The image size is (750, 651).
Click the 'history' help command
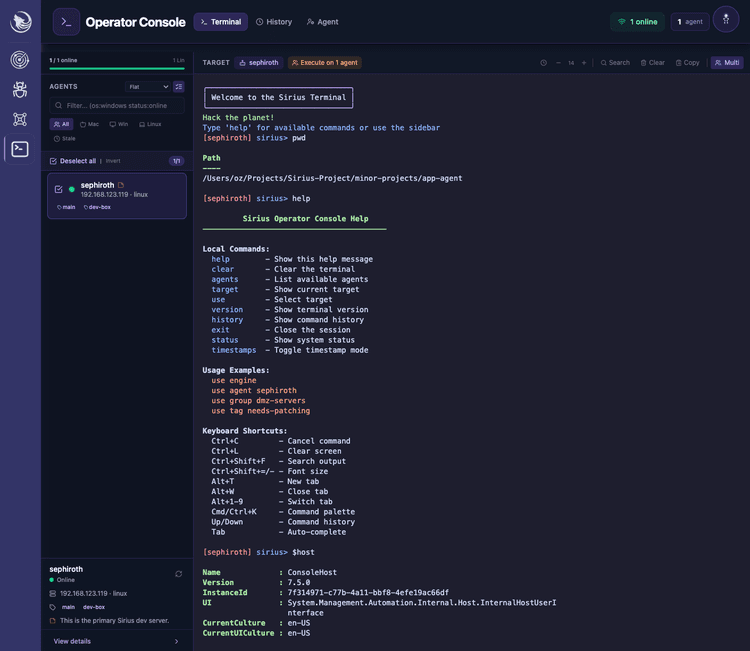227,320
